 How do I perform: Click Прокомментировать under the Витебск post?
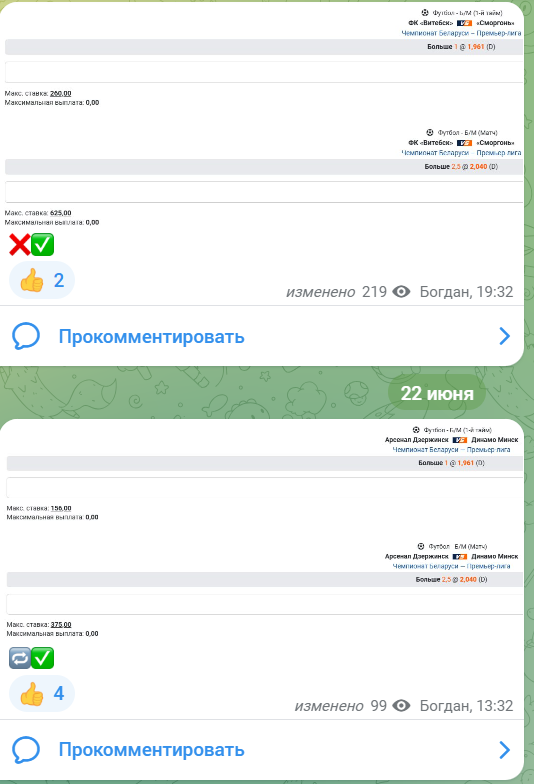click(x=152, y=336)
